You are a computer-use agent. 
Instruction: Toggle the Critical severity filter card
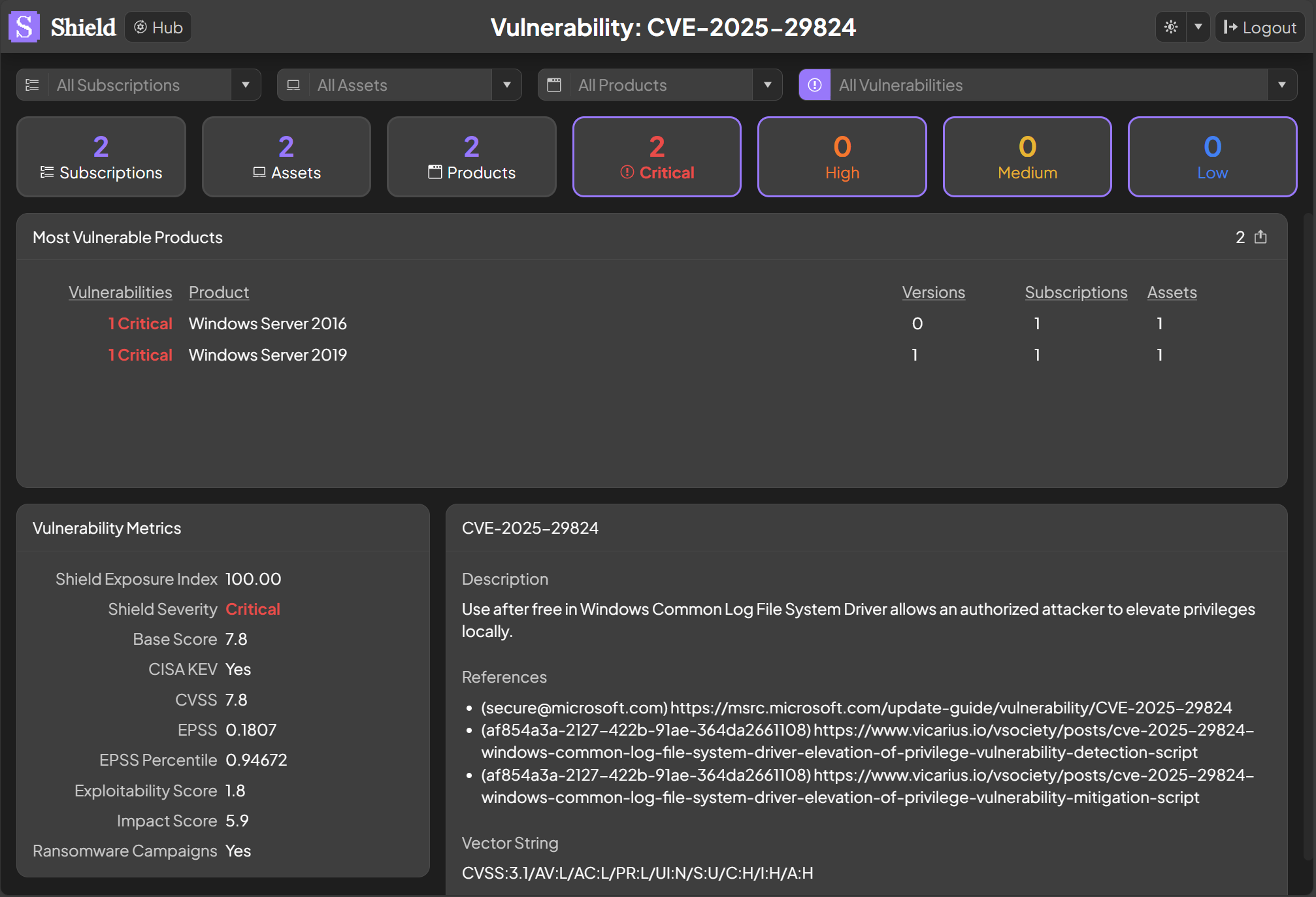click(x=657, y=157)
